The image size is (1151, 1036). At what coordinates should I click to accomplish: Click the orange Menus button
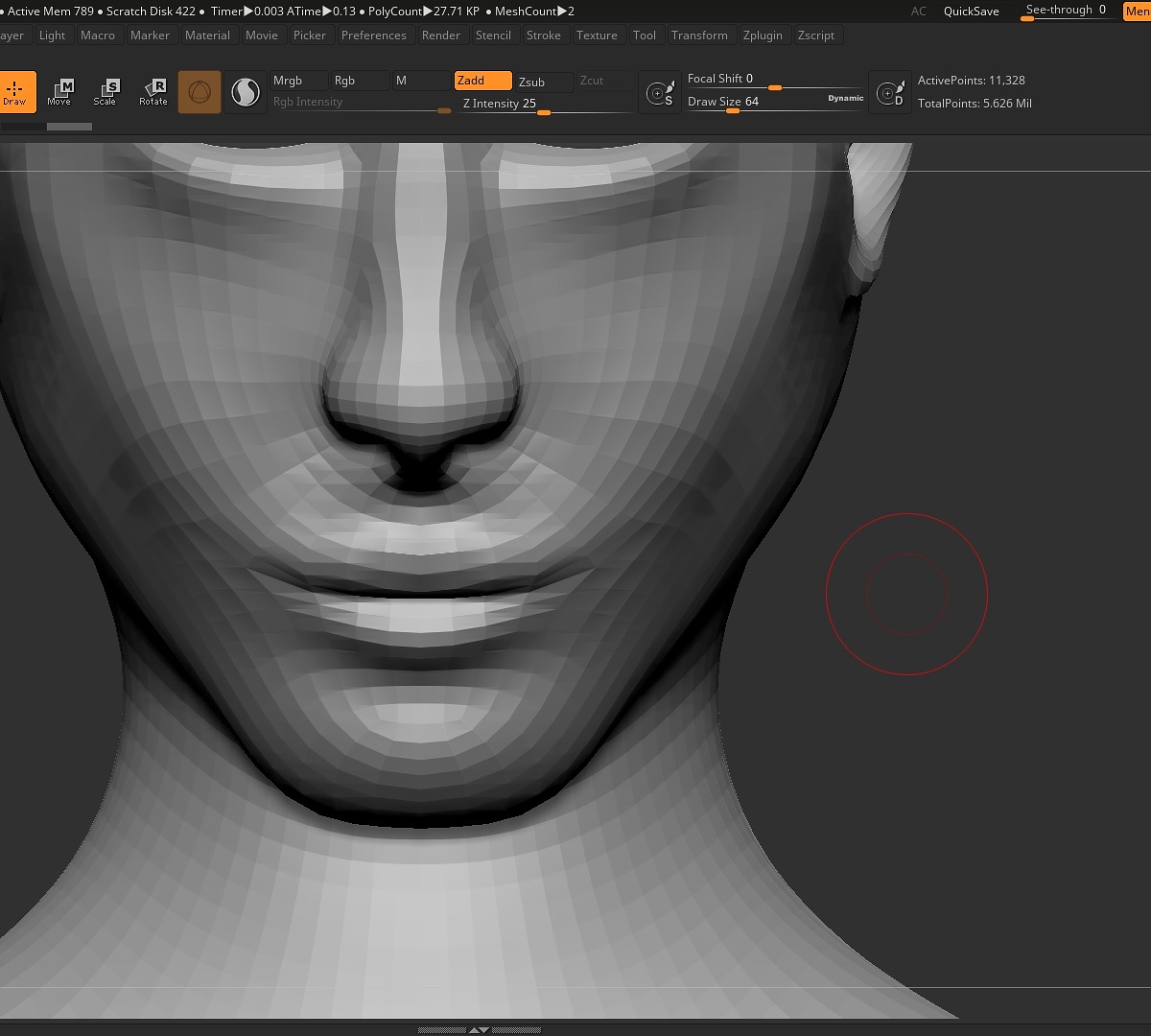[1138, 12]
